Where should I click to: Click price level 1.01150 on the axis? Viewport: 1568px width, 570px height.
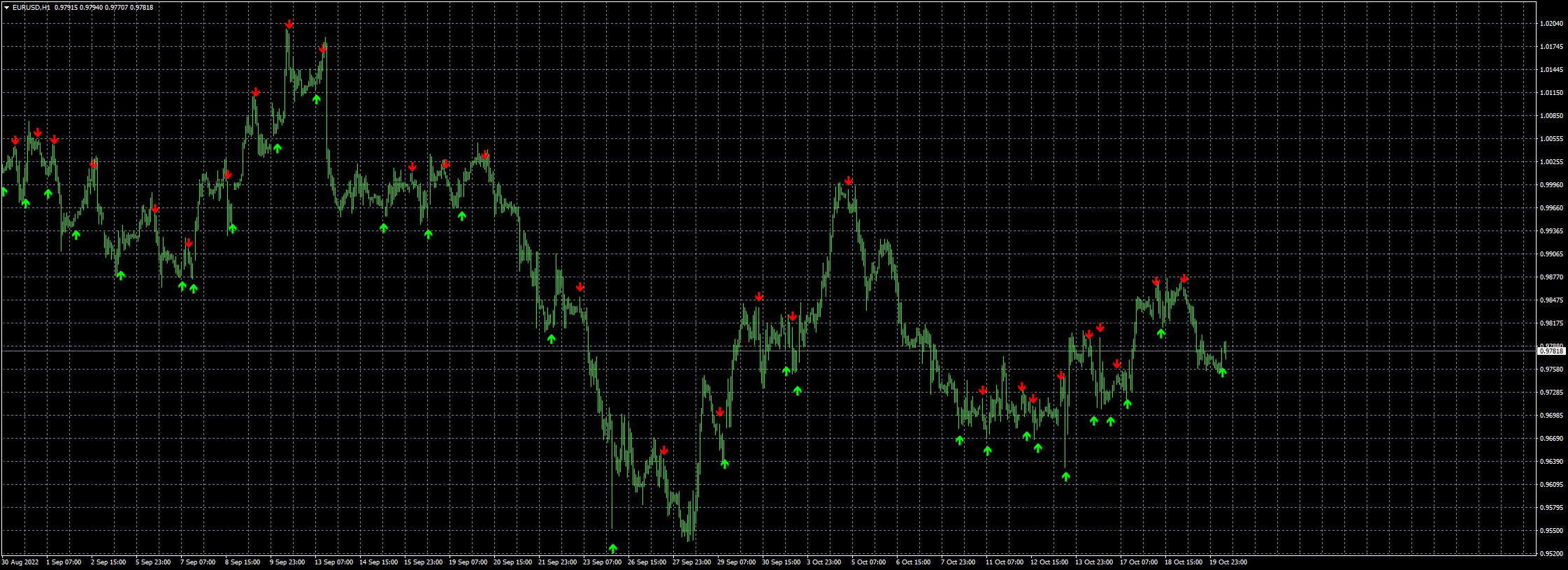point(1551,93)
